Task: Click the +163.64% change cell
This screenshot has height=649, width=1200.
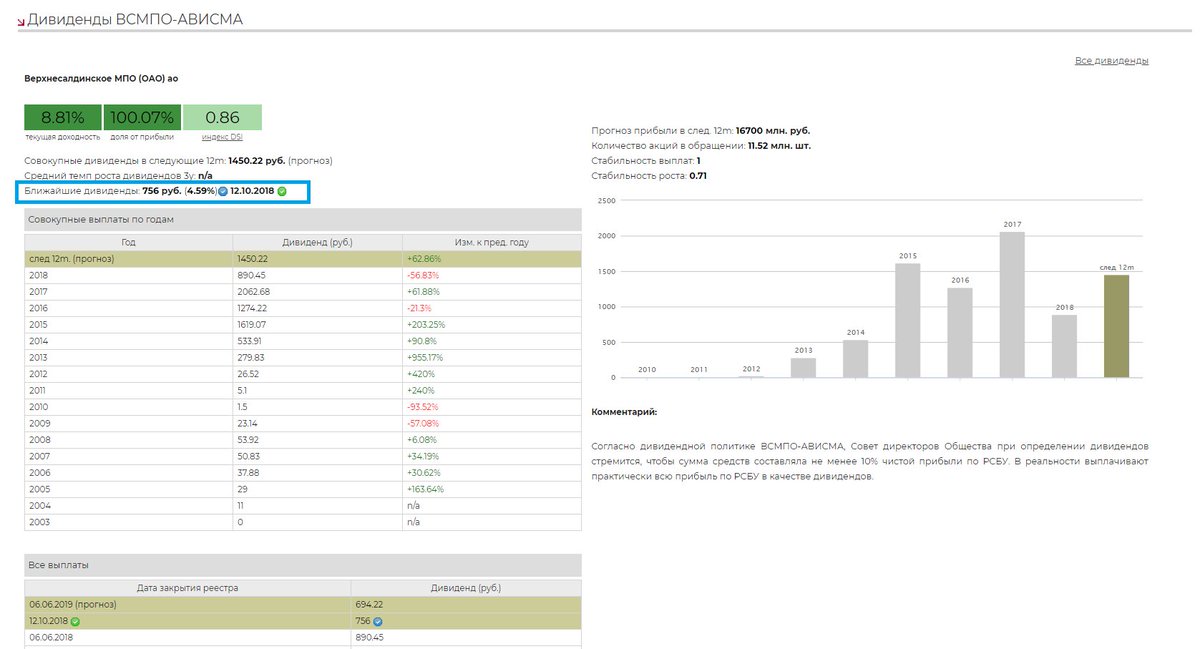Action: [x=491, y=489]
